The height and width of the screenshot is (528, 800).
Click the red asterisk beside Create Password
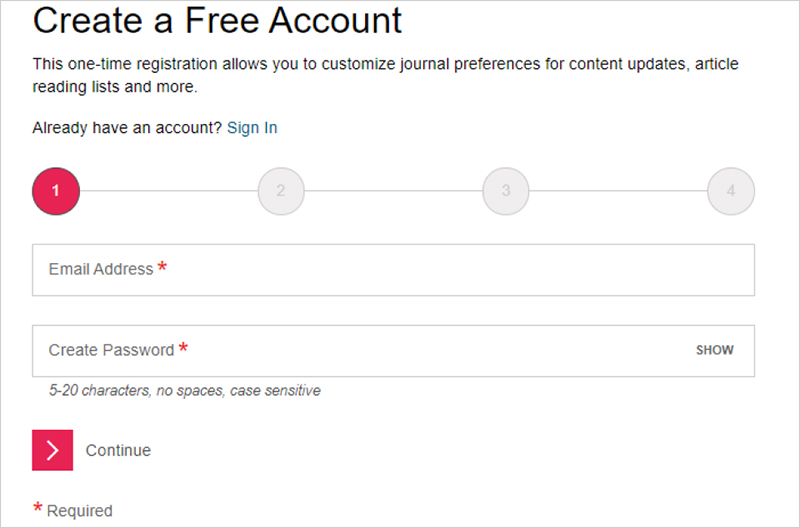pyautogui.click(x=183, y=348)
